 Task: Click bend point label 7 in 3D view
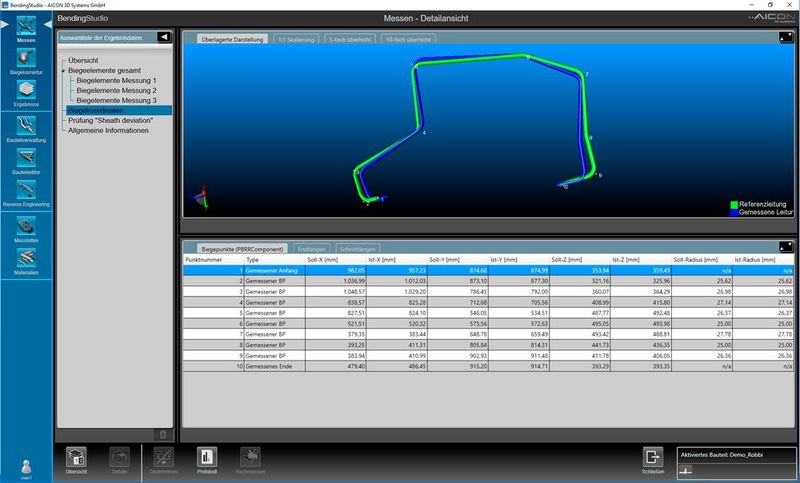587,74
